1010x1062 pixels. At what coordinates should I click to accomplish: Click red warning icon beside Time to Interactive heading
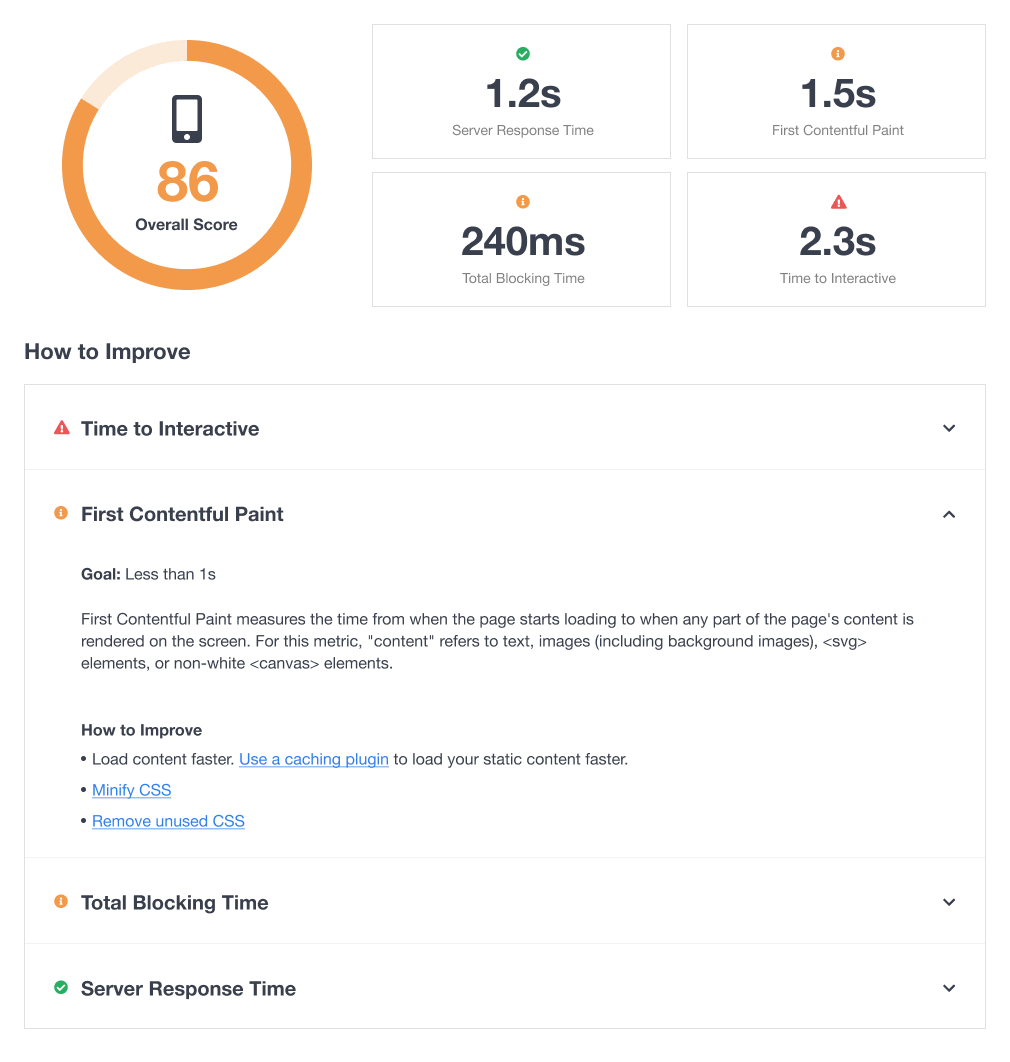[61, 428]
